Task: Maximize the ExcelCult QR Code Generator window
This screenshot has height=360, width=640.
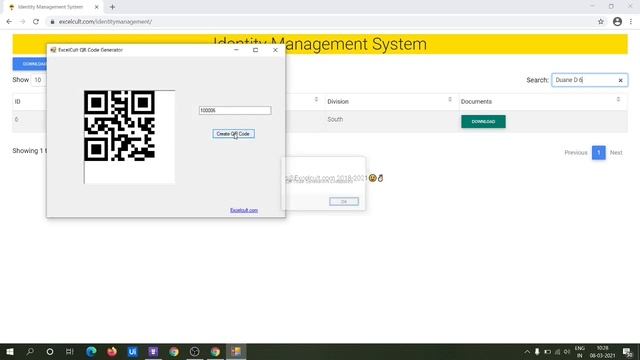Action: tap(256, 50)
